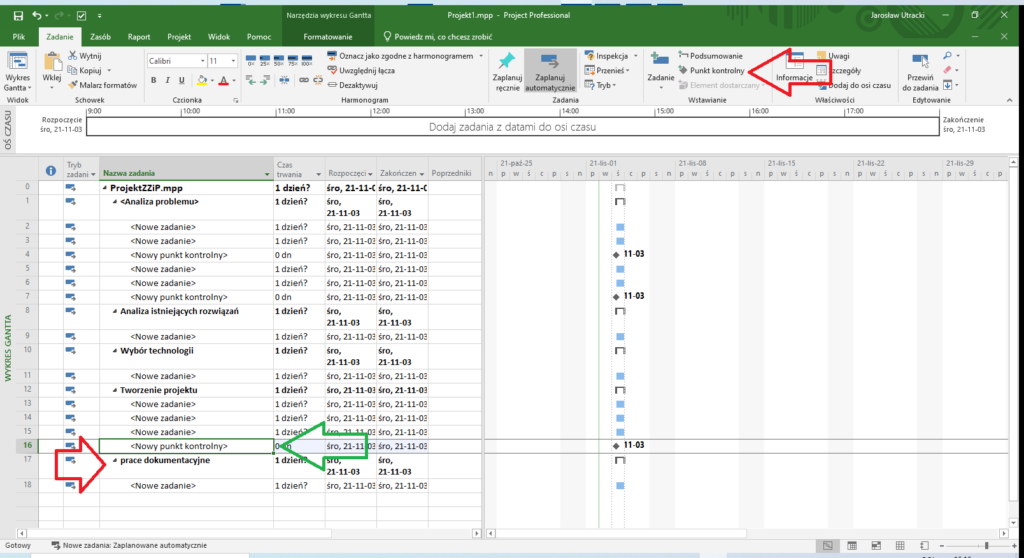Select the Malarz formatów format painter
1024x558 pixels.
point(101,86)
